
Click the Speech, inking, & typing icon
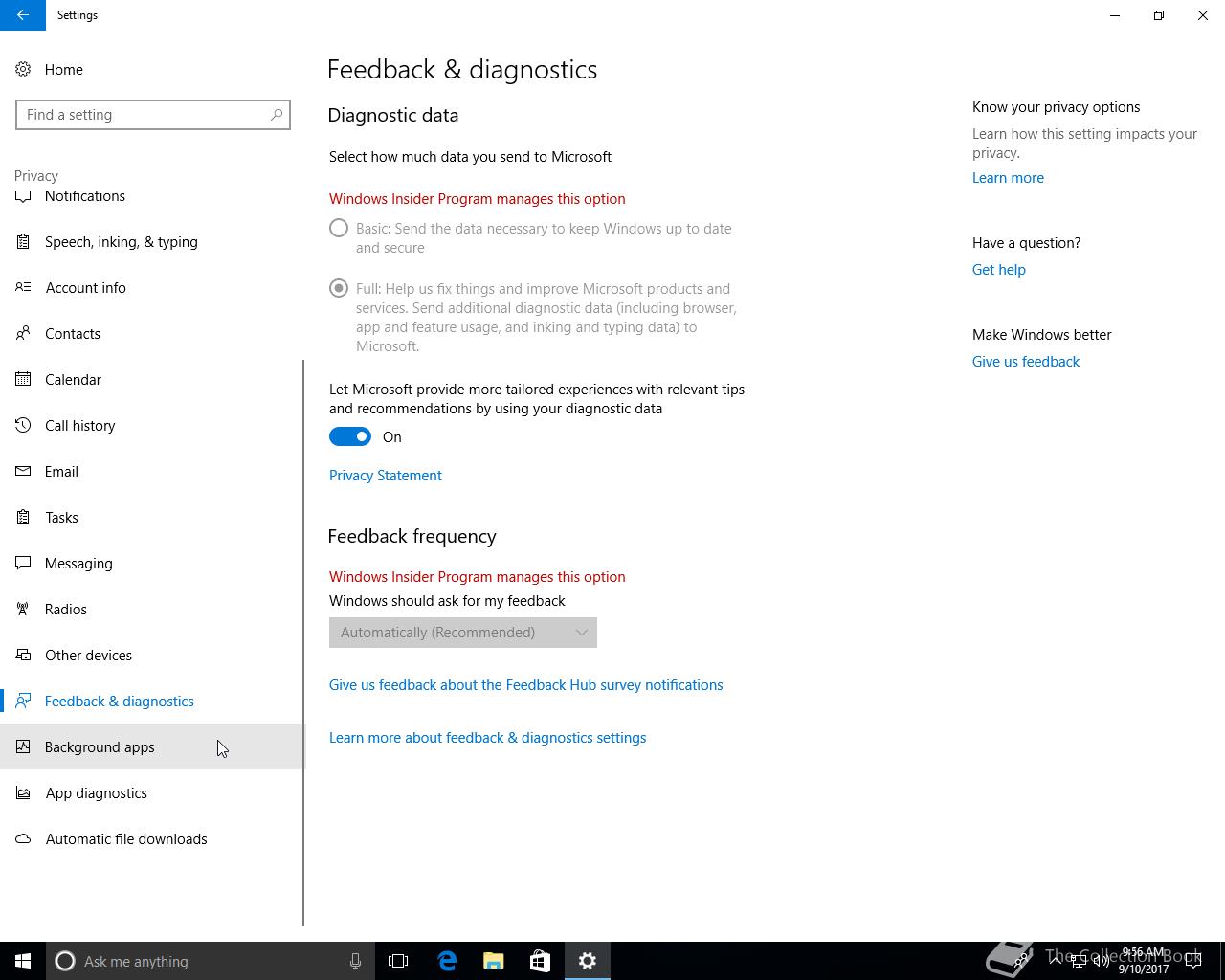[x=23, y=242]
